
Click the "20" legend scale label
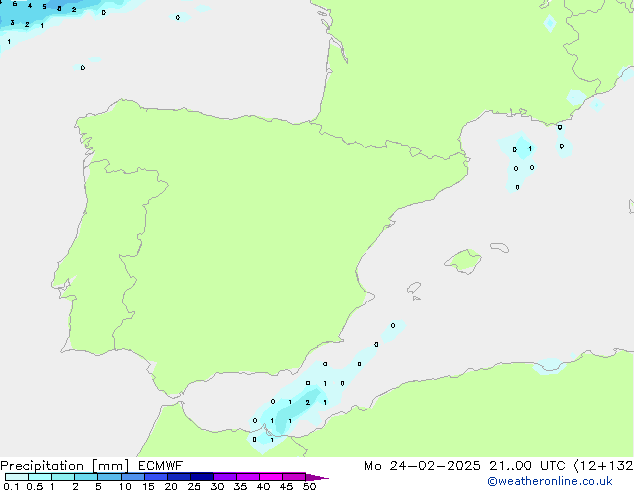pos(171,486)
